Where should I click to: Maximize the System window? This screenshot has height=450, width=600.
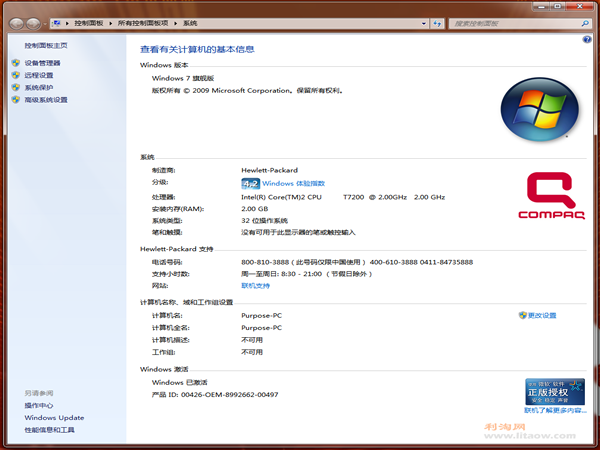(558, 6)
